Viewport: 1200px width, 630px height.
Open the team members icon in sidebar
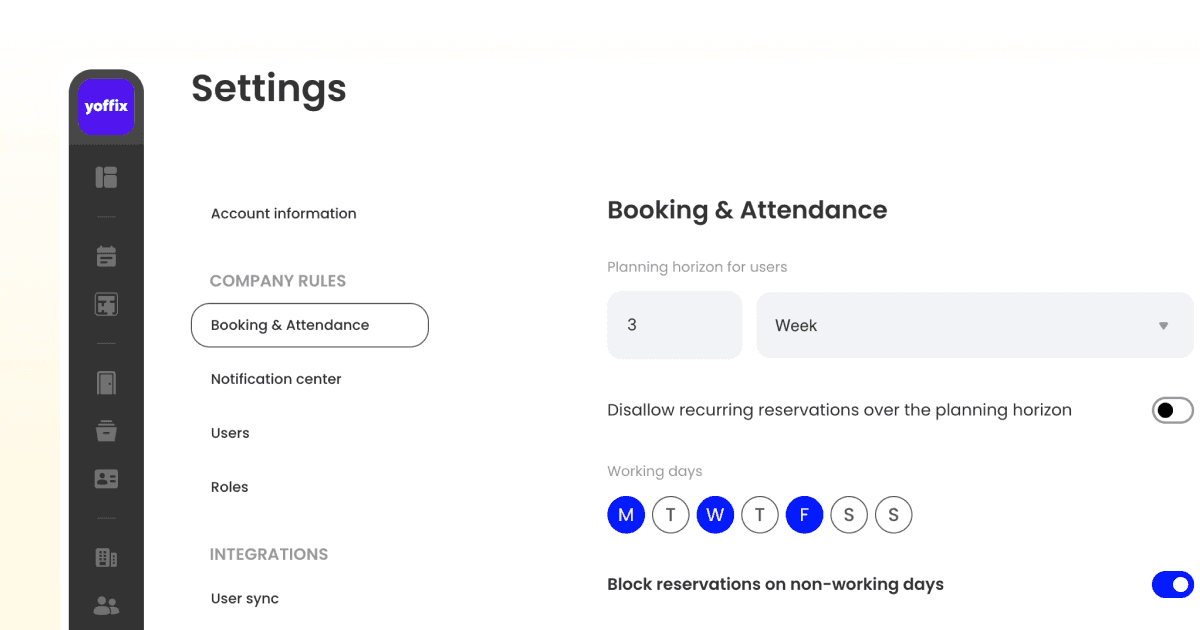(105, 604)
